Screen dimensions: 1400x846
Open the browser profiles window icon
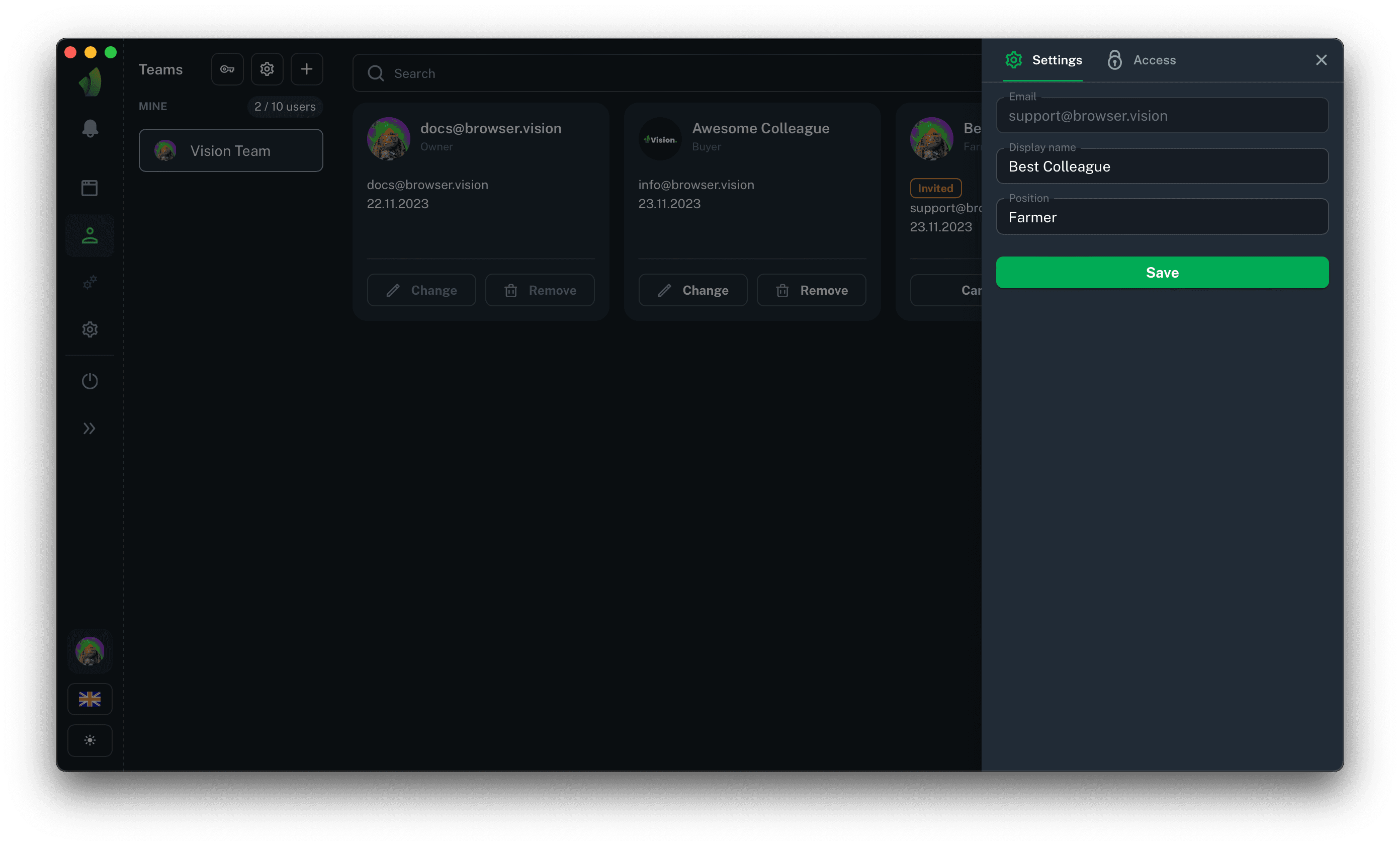point(90,188)
